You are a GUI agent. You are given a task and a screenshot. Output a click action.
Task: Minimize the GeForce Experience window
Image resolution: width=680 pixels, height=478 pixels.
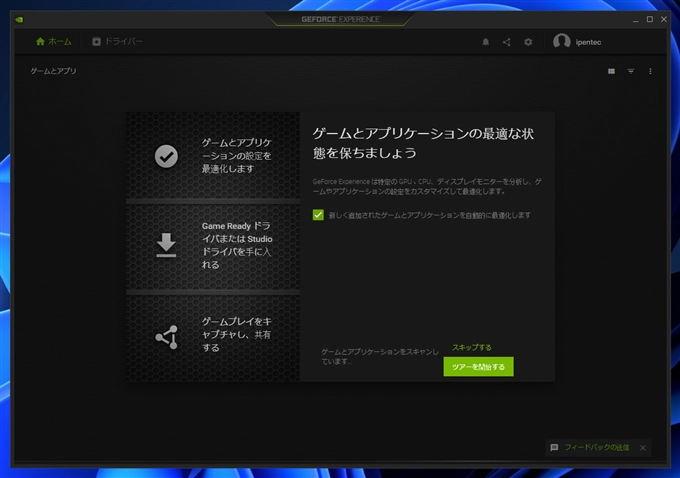click(x=635, y=20)
